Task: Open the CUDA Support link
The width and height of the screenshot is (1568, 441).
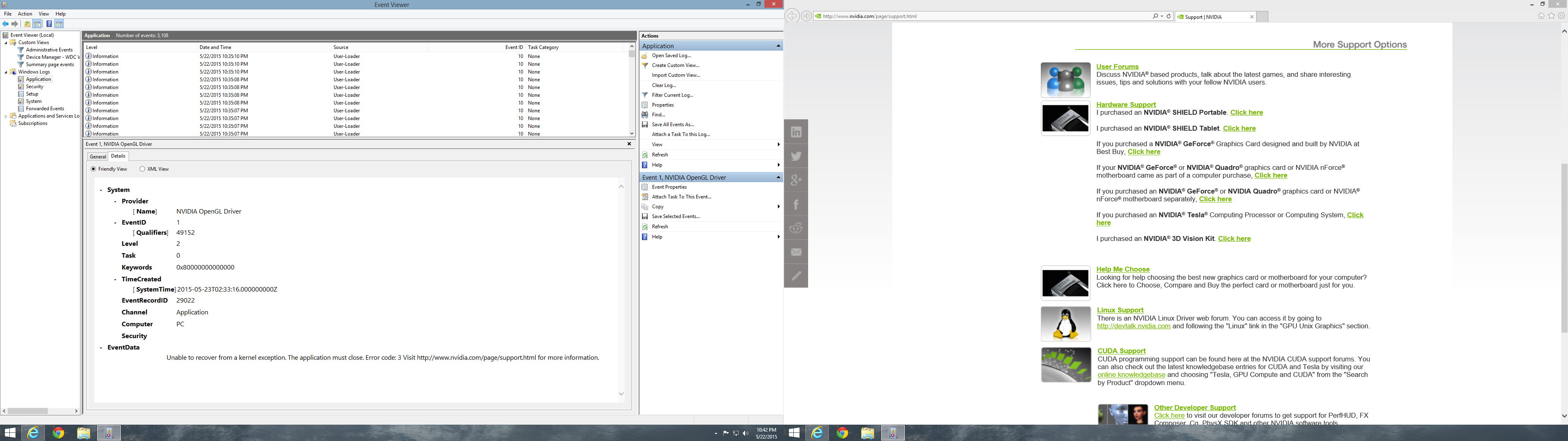Action: [1121, 350]
